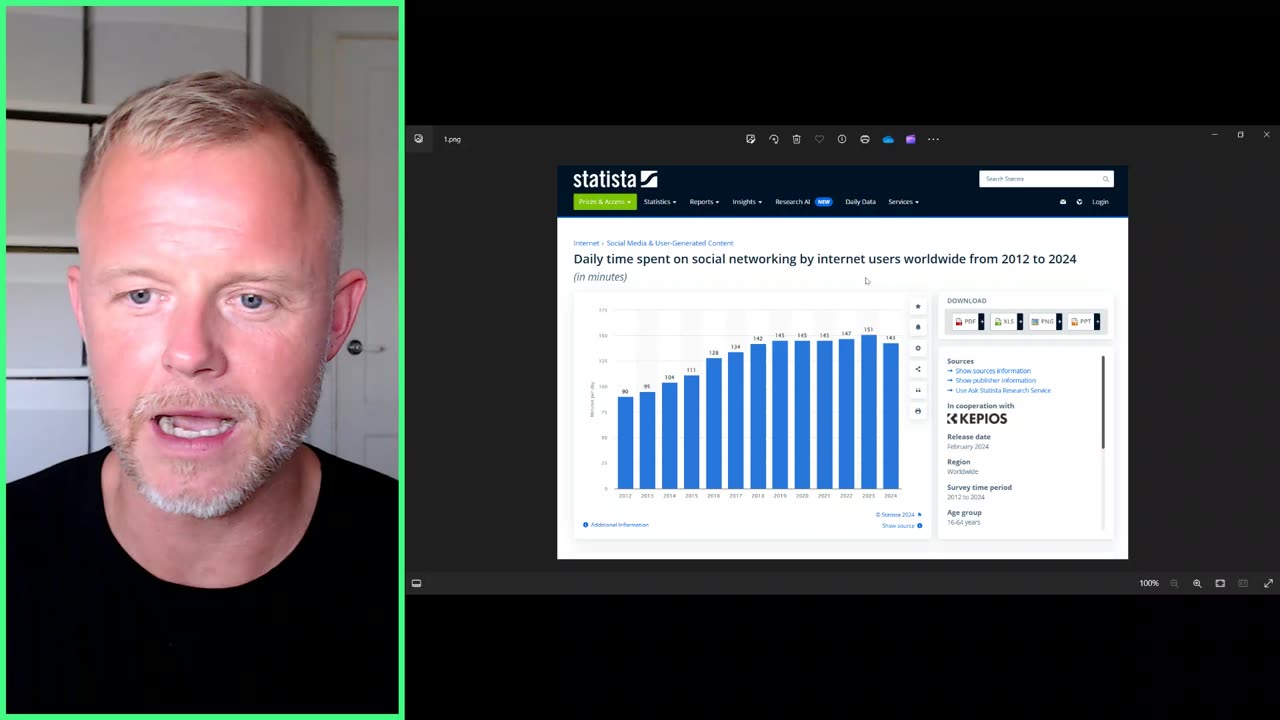Click the Internet breadcrumb link
Image resolution: width=1280 pixels, height=720 pixels.
[586, 243]
